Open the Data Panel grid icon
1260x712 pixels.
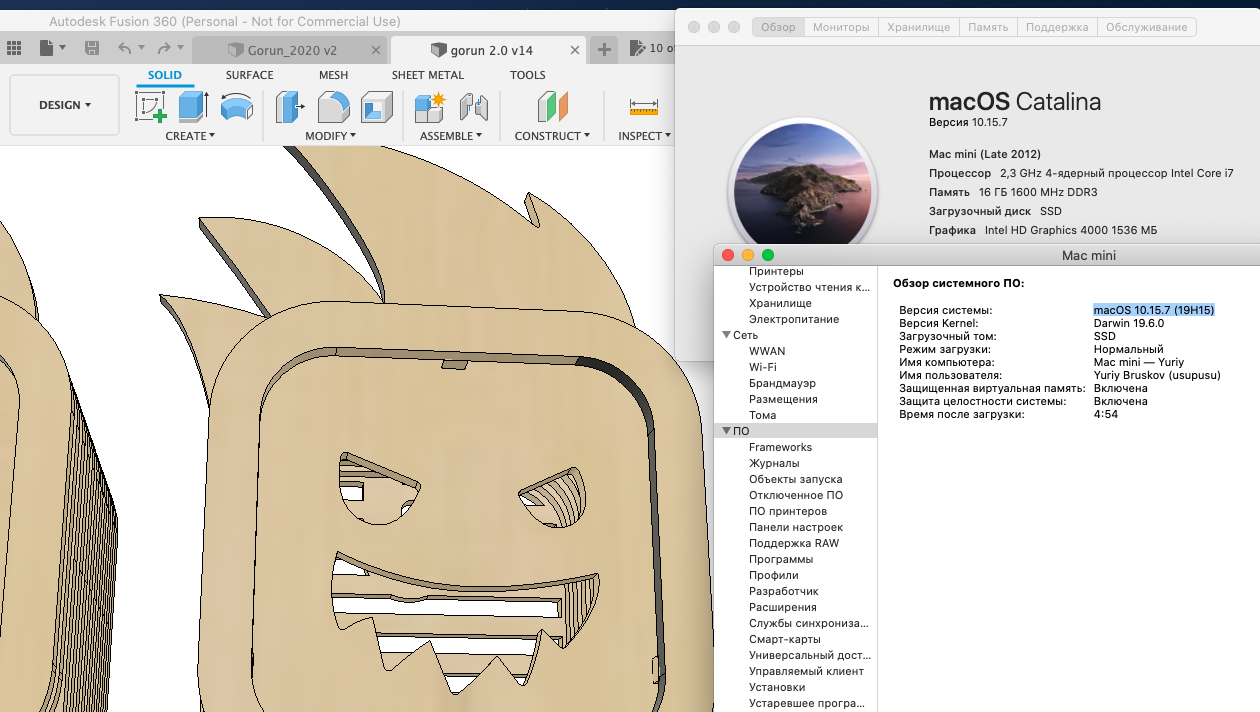(14, 48)
